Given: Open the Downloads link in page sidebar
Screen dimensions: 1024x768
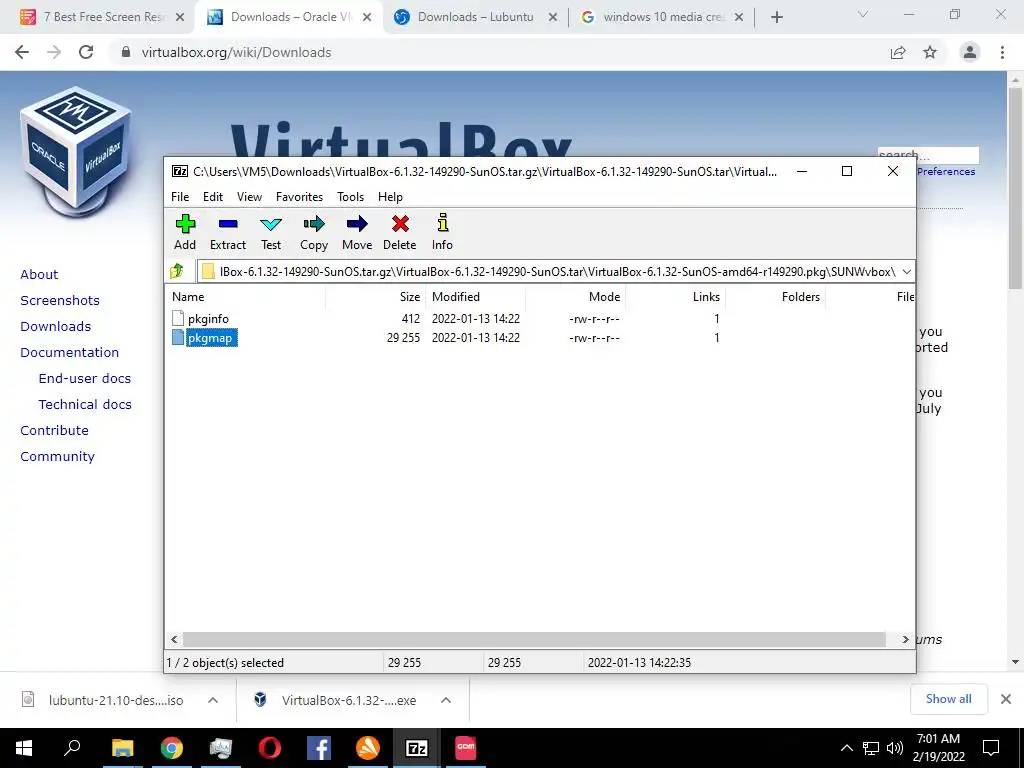Looking at the screenshot, I should 56,327.
